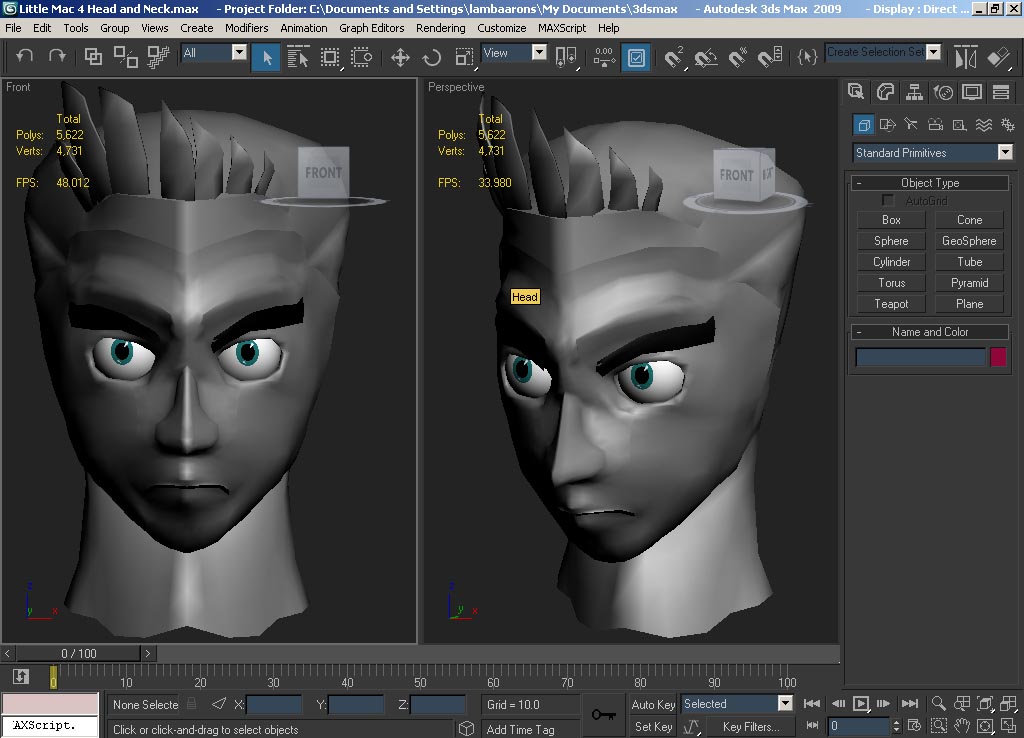Click the Redo arrow icon
Image resolution: width=1024 pixels, height=738 pixels.
[x=57, y=56]
